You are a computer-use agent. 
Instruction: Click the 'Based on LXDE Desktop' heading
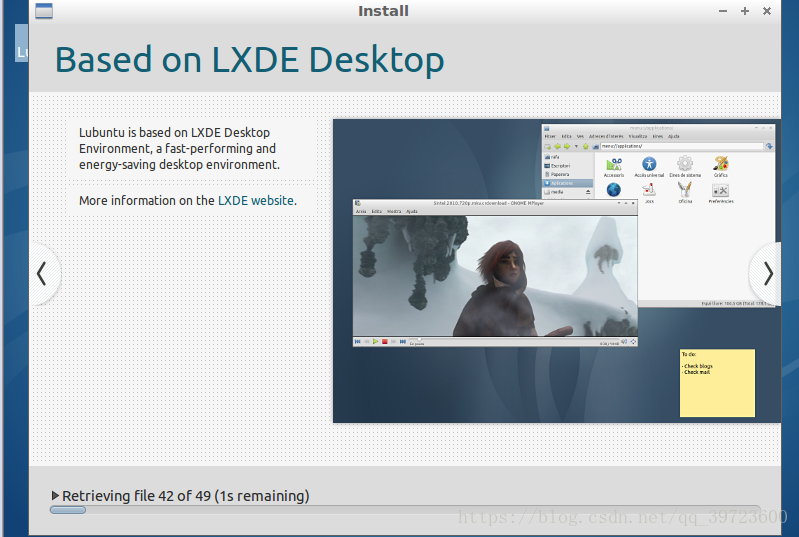[250, 60]
